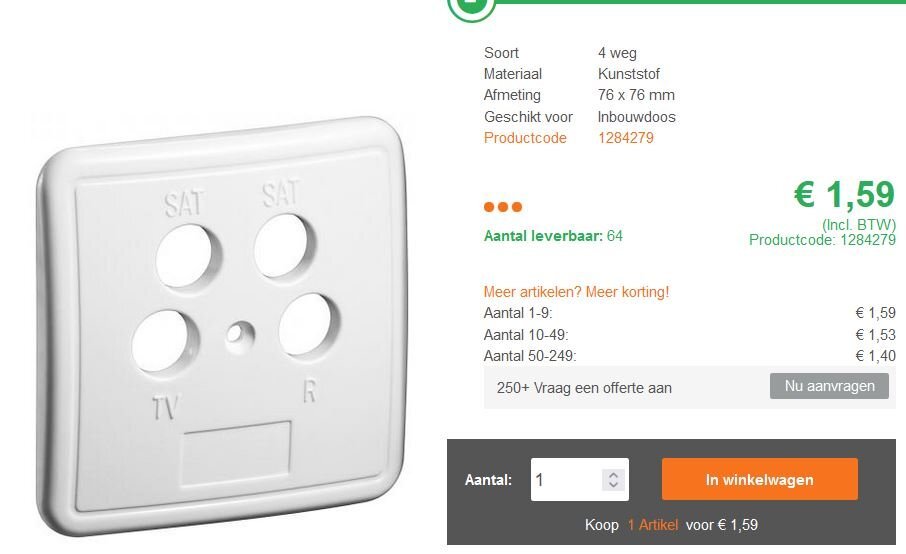Click green Productcode: 1284279 under price
Viewport: 906px width, 554px height.
click(x=822, y=240)
